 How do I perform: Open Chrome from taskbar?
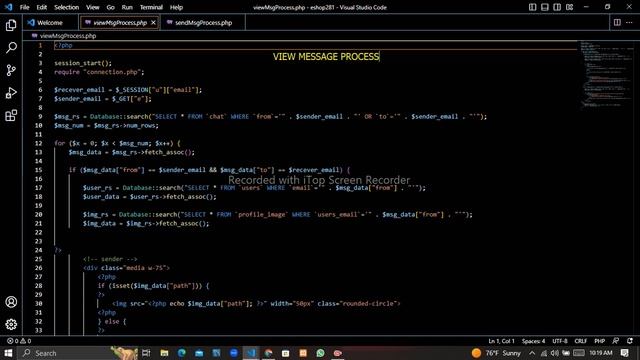268,353
